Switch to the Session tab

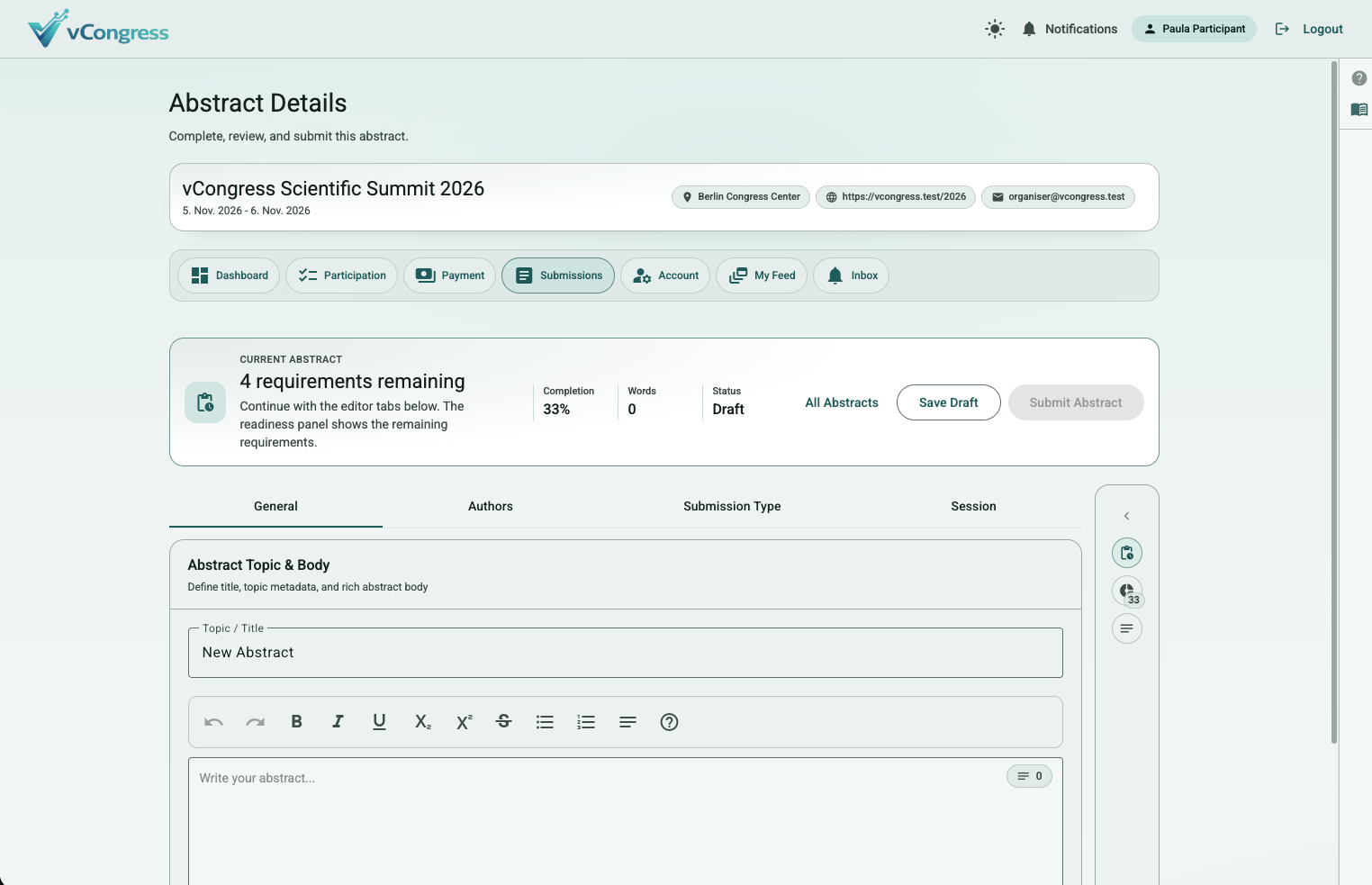(x=974, y=507)
